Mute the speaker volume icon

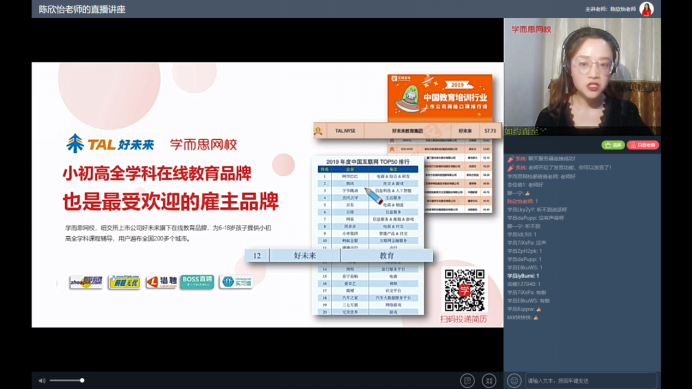coord(42,380)
